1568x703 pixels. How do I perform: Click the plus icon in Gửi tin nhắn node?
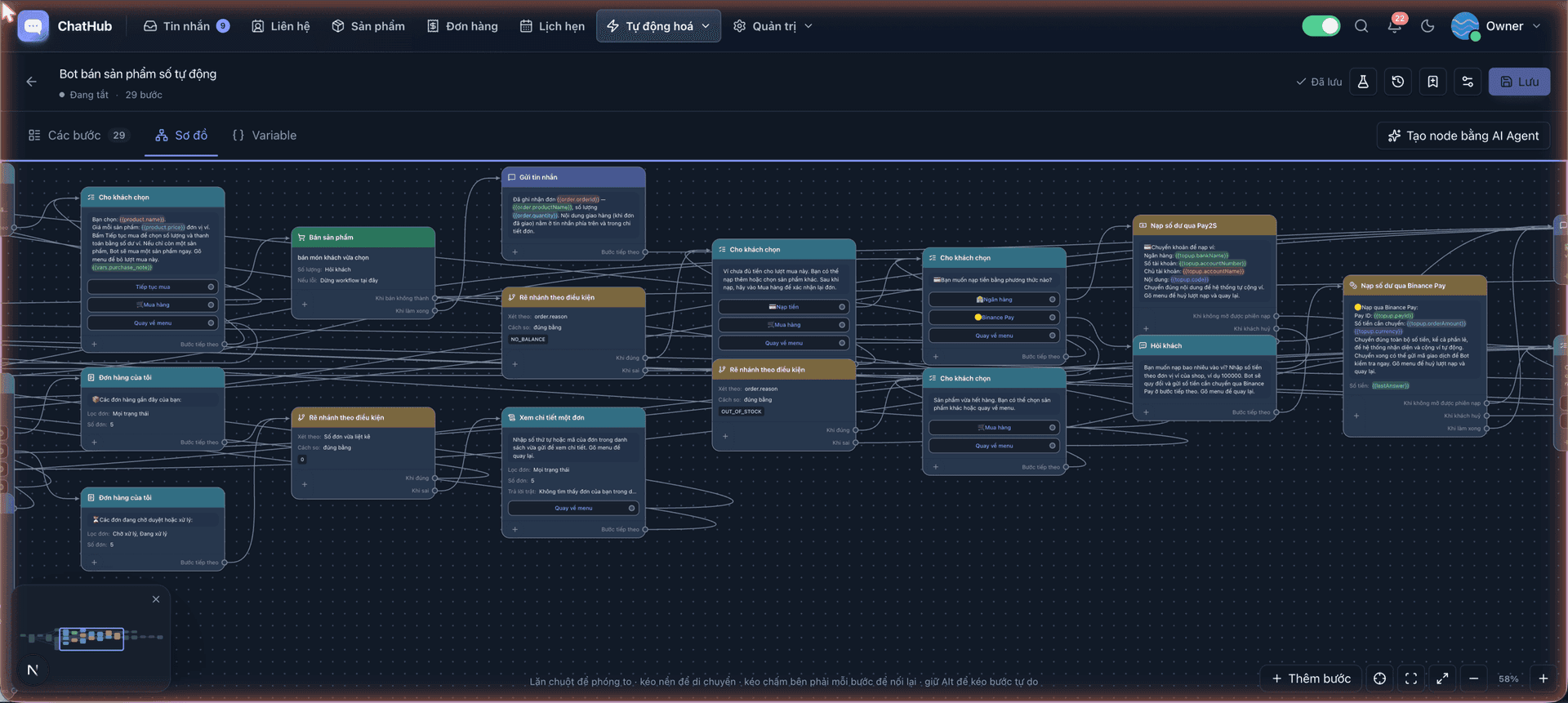click(x=514, y=252)
